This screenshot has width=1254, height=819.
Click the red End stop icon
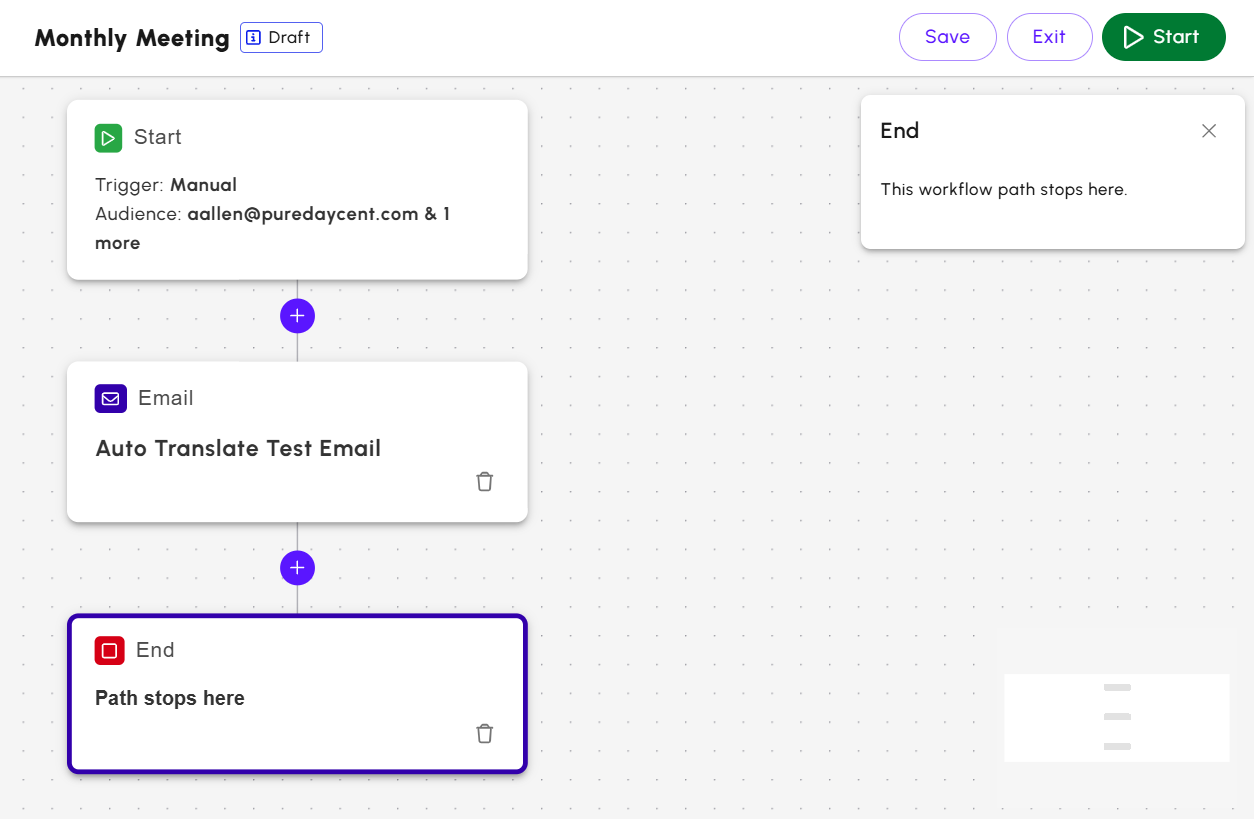(109, 650)
